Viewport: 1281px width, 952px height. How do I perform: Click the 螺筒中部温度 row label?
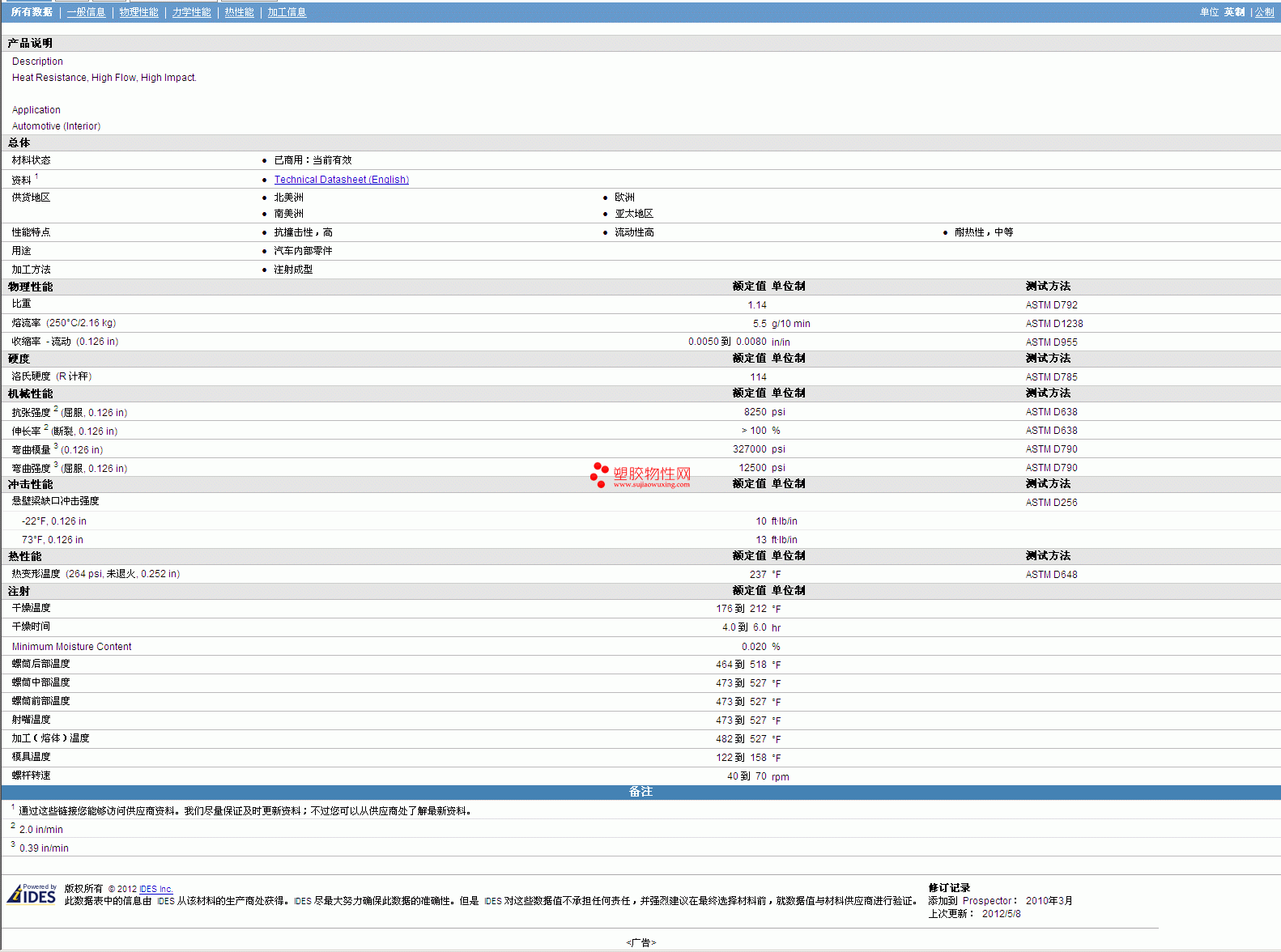pyautogui.click(x=40, y=682)
